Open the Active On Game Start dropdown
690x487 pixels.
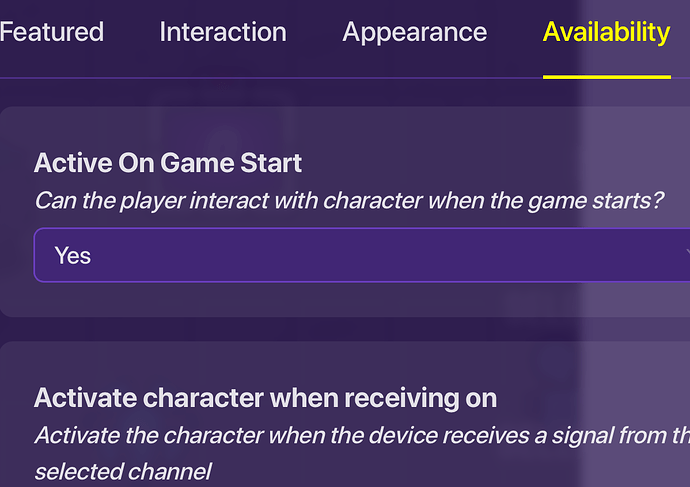(361, 256)
